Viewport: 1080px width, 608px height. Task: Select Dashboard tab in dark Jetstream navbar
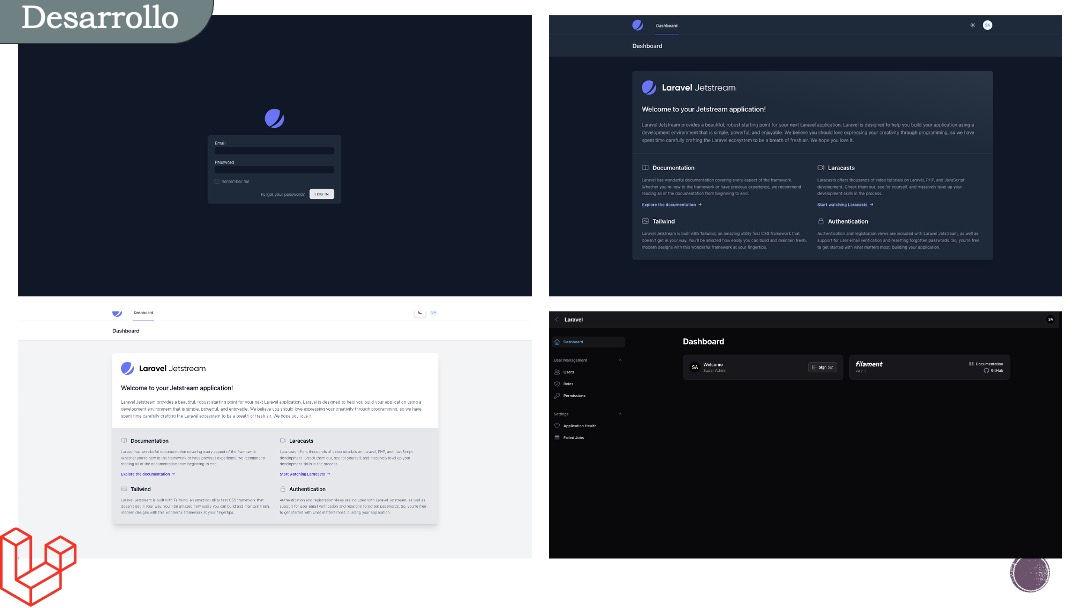click(x=666, y=25)
